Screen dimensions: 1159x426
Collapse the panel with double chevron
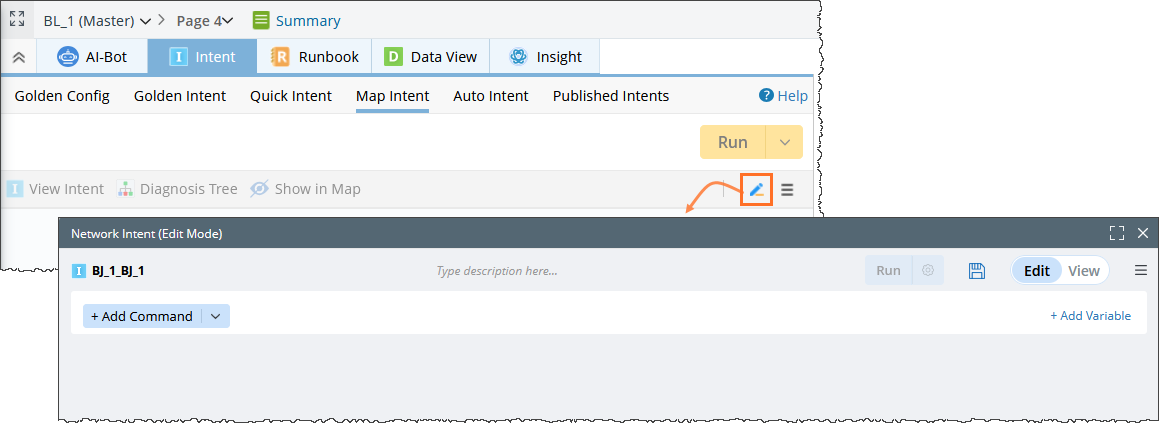point(18,57)
